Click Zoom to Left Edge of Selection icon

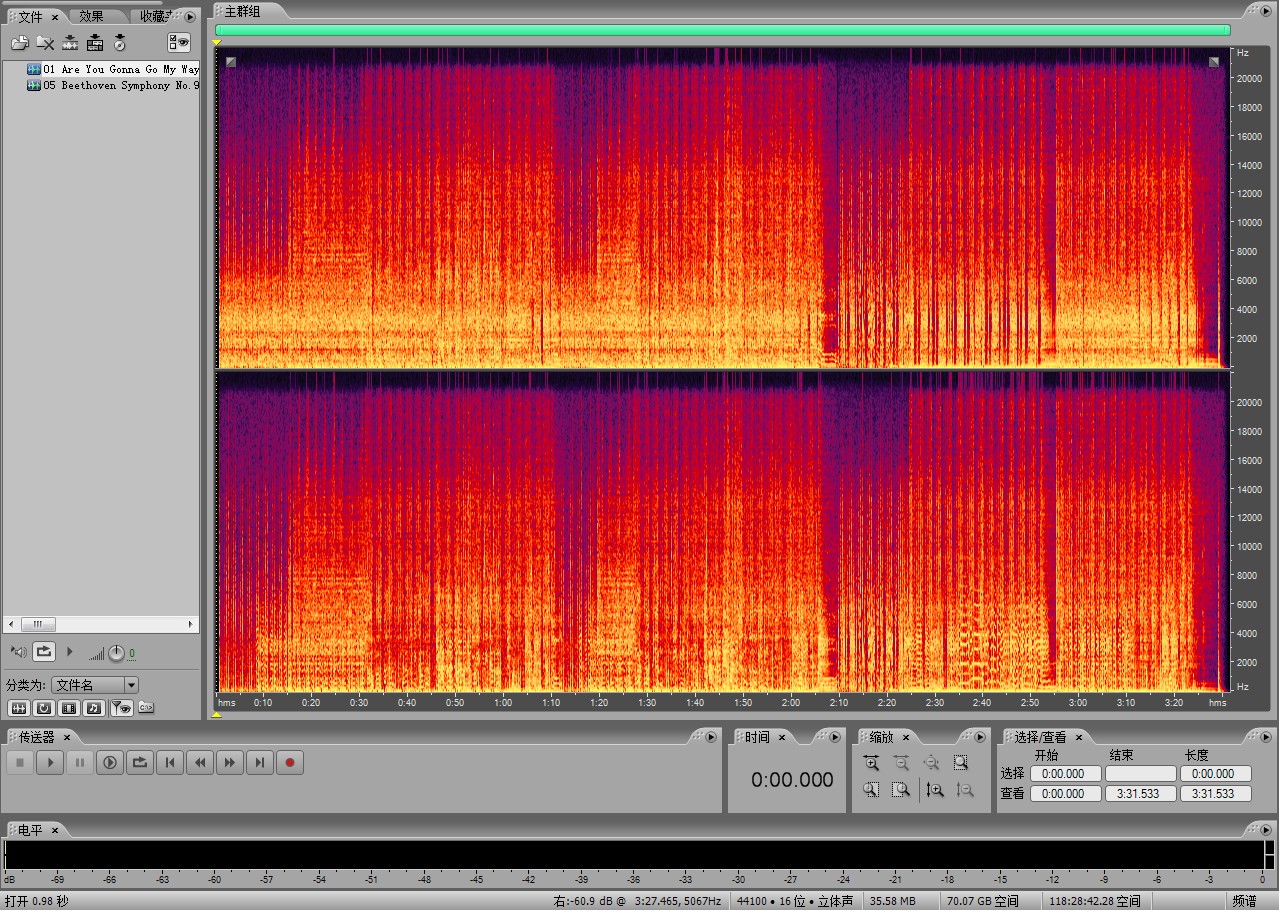pyautogui.click(x=871, y=790)
